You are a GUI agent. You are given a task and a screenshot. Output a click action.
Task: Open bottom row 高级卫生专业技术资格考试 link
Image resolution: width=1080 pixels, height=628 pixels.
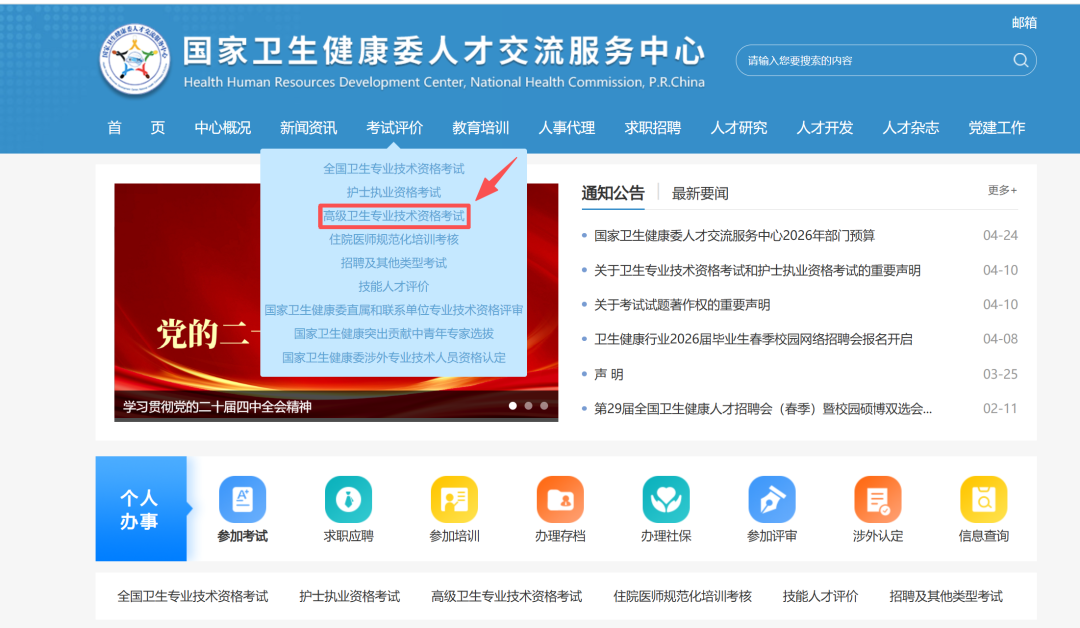[x=506, y=596]
